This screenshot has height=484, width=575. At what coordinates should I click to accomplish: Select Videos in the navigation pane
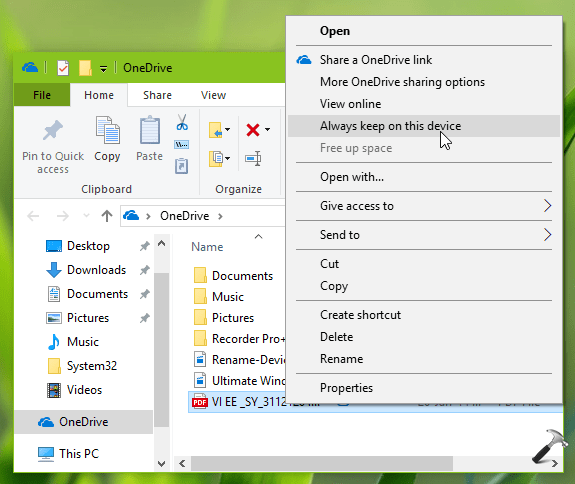[x=84, y=390]
